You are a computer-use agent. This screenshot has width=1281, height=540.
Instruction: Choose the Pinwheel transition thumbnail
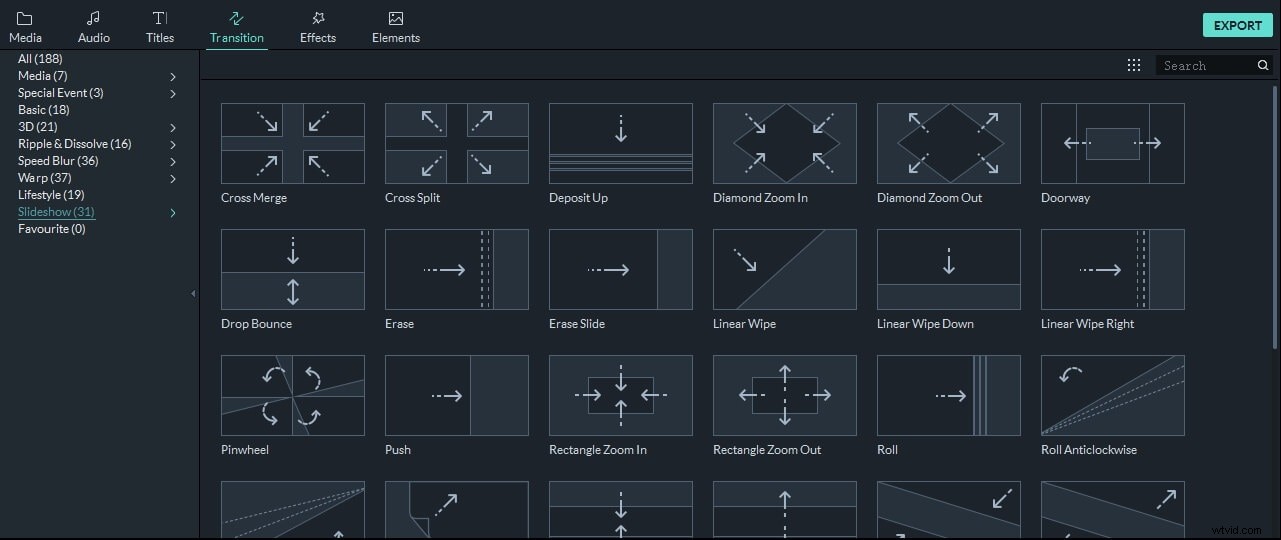(293, 395)
